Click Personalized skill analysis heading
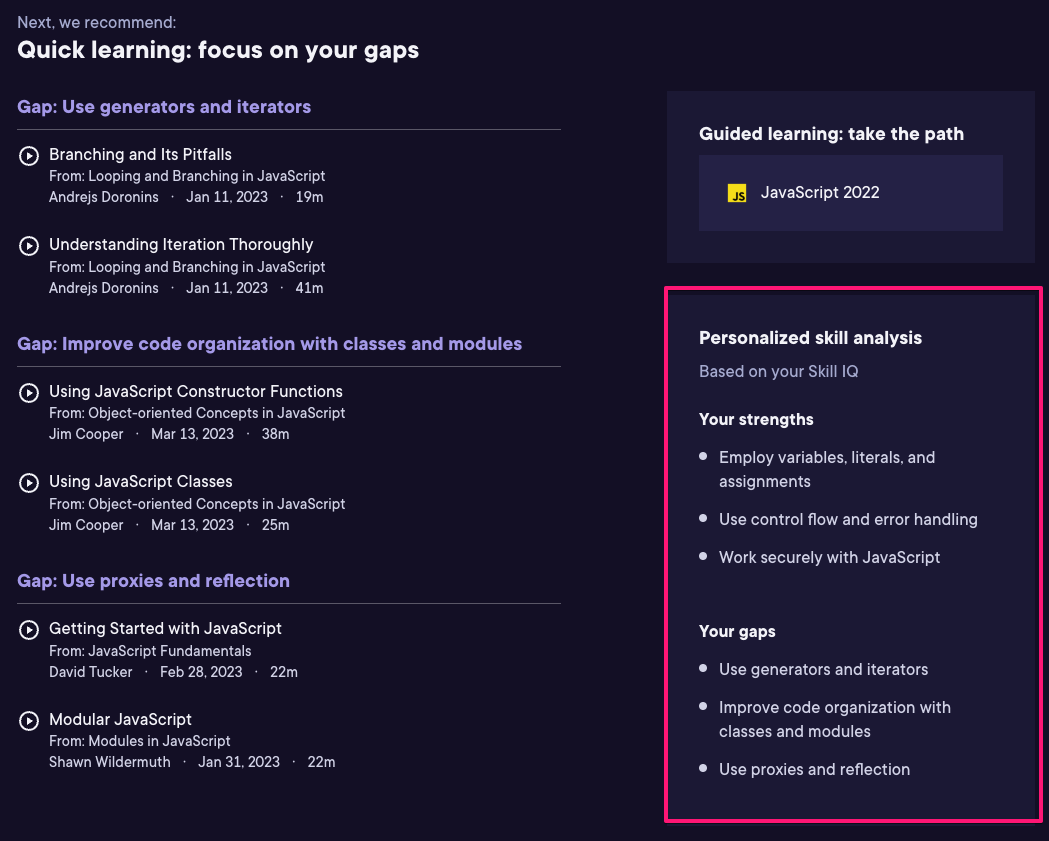The image size is (1049, 841). click(x=810, y=338)
